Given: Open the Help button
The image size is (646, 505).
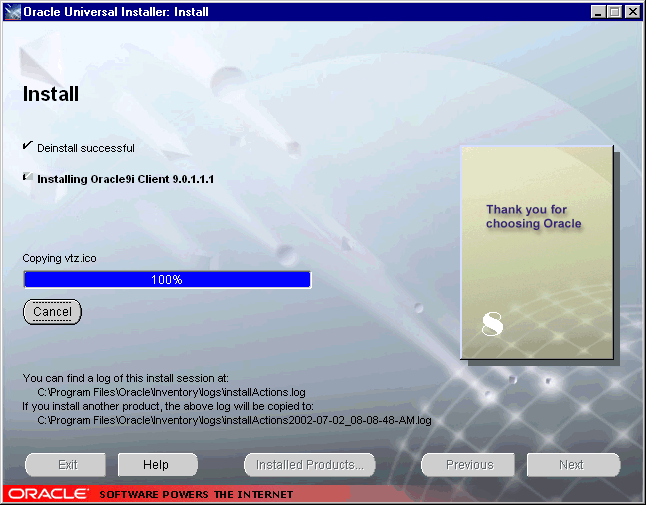Looking at the screenshot, I should pos(157,465).
